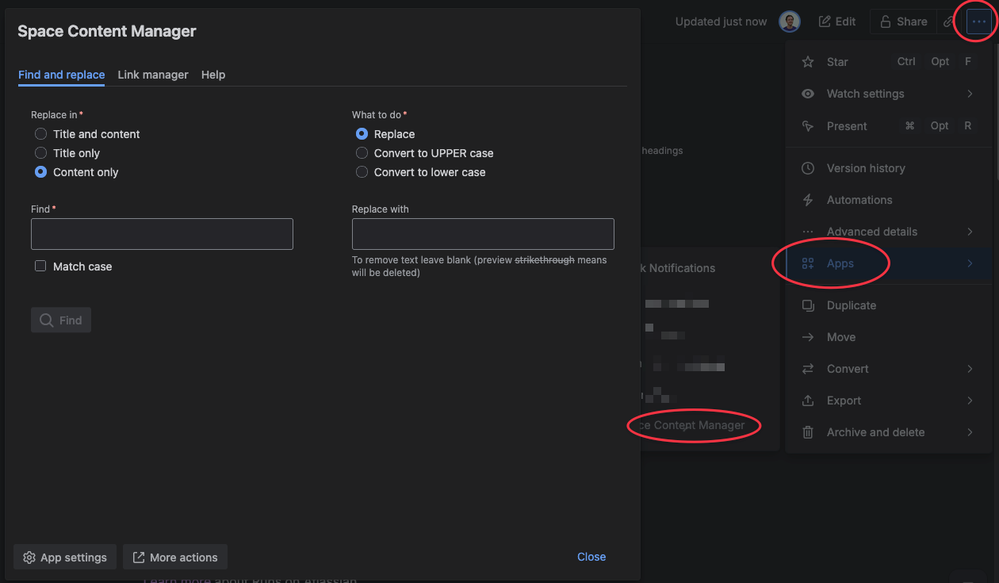Click the Duplicate copy icon
The width and height of the screenshot is (999, 583).
(808, 305)
